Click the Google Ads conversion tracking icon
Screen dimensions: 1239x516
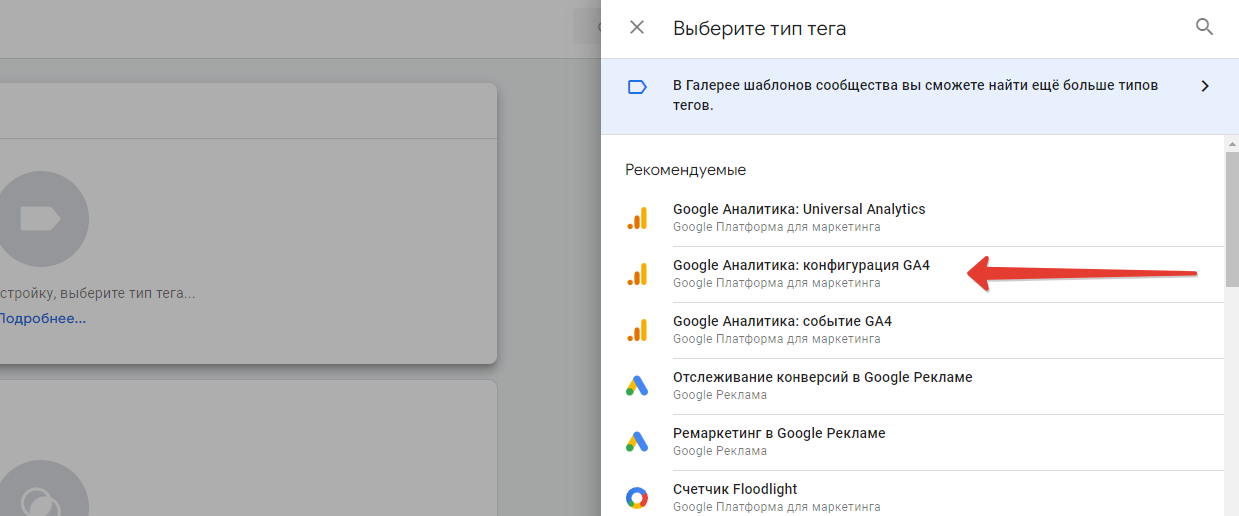pos(637,386)
